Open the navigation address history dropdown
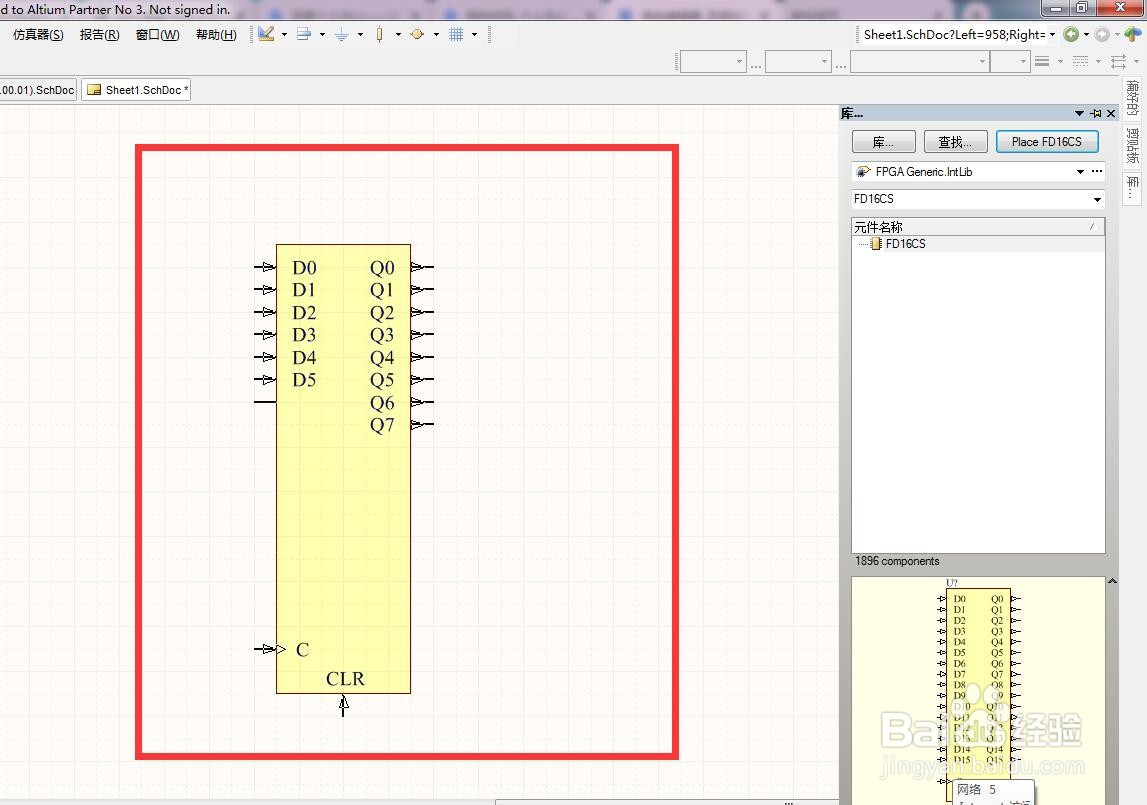 [x=1053, y=34]
